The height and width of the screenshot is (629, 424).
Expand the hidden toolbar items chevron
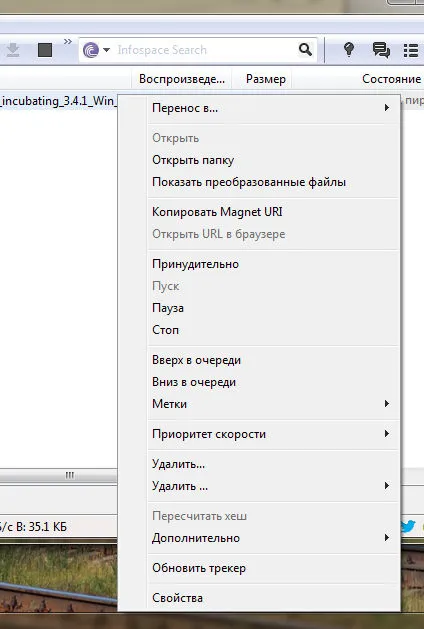point(68,41)
